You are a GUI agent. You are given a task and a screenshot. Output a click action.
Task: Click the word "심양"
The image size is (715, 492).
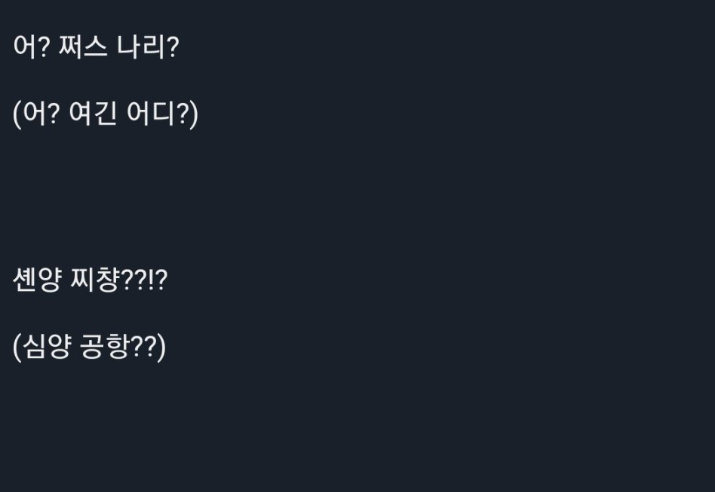pos(47,346)
